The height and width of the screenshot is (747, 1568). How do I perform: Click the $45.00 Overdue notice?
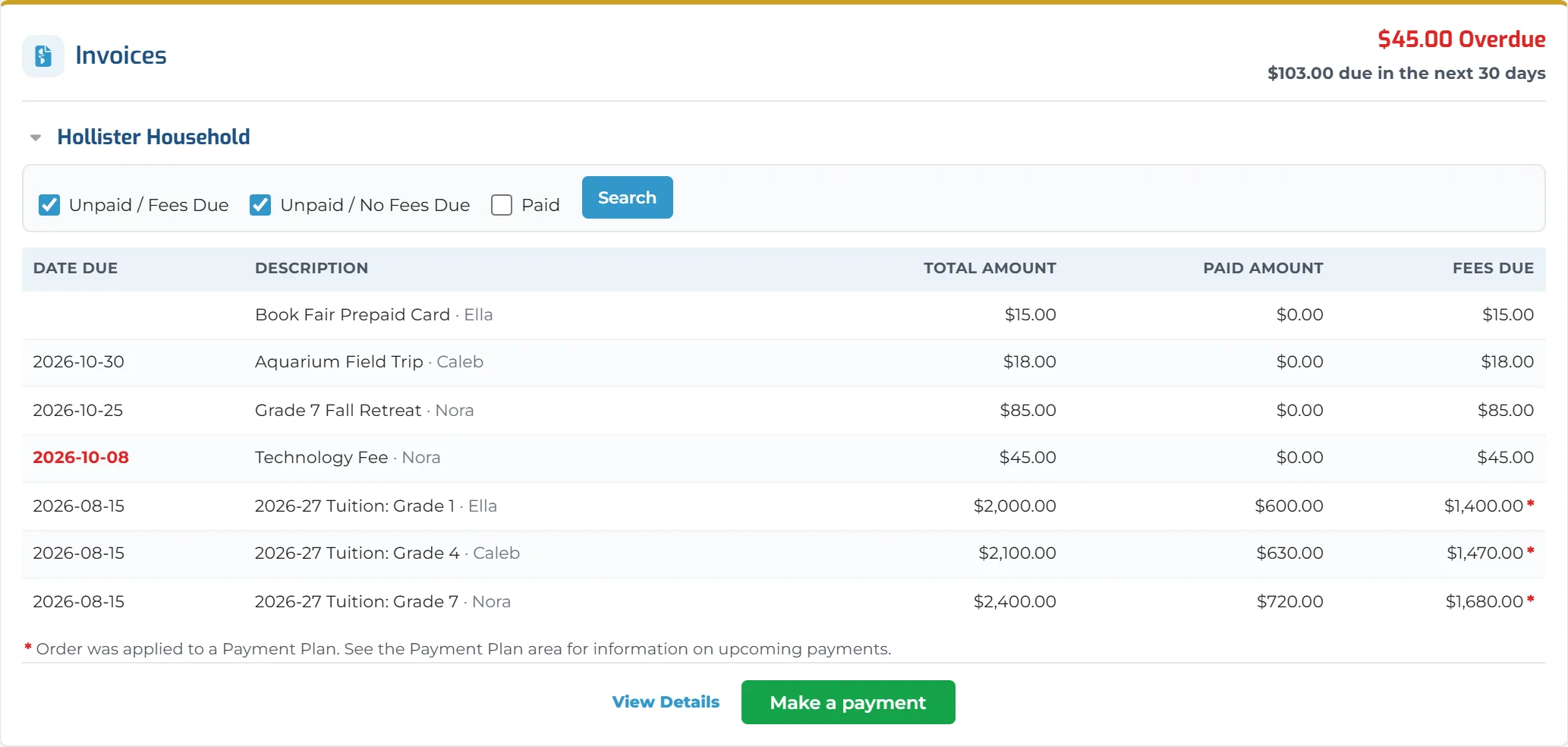tap(1461, 39)
